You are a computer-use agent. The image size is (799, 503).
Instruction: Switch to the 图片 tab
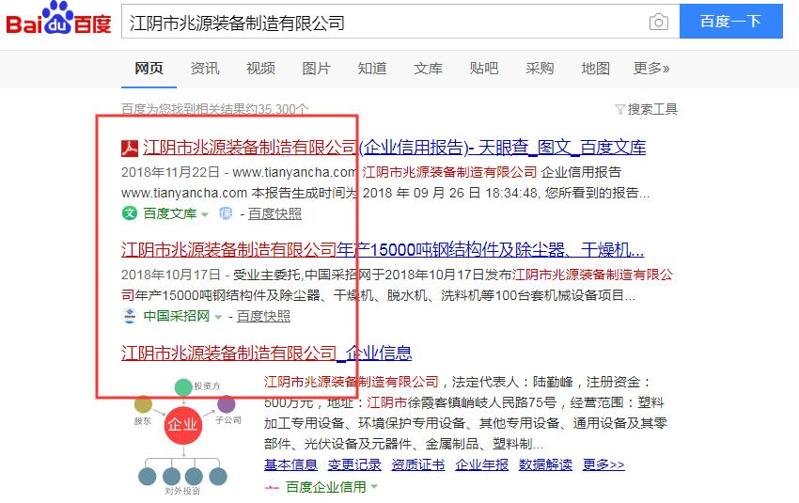point(316,68)
